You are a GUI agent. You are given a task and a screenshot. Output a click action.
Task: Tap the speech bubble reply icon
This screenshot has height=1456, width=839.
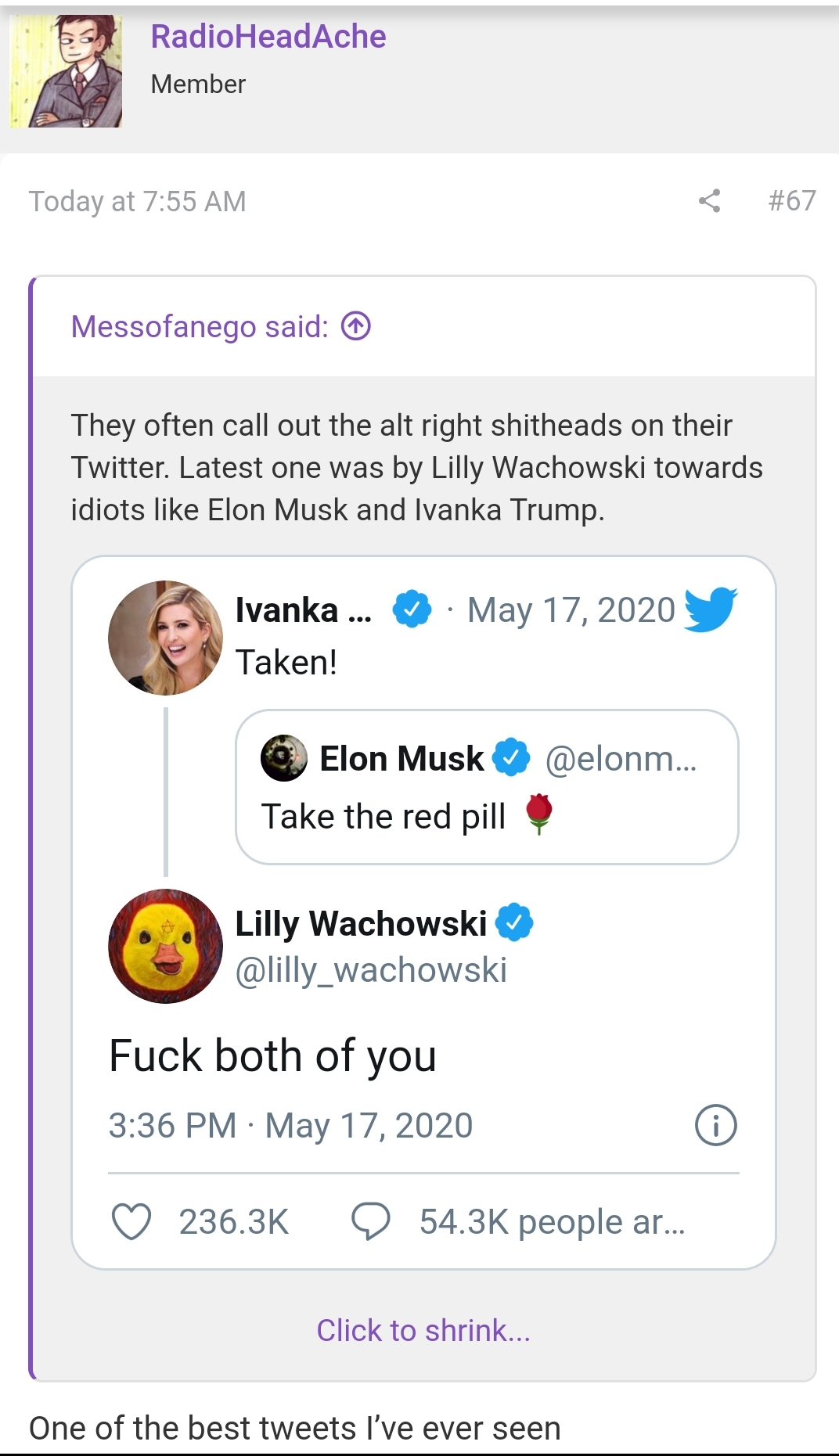click(x=371, y=1221)
